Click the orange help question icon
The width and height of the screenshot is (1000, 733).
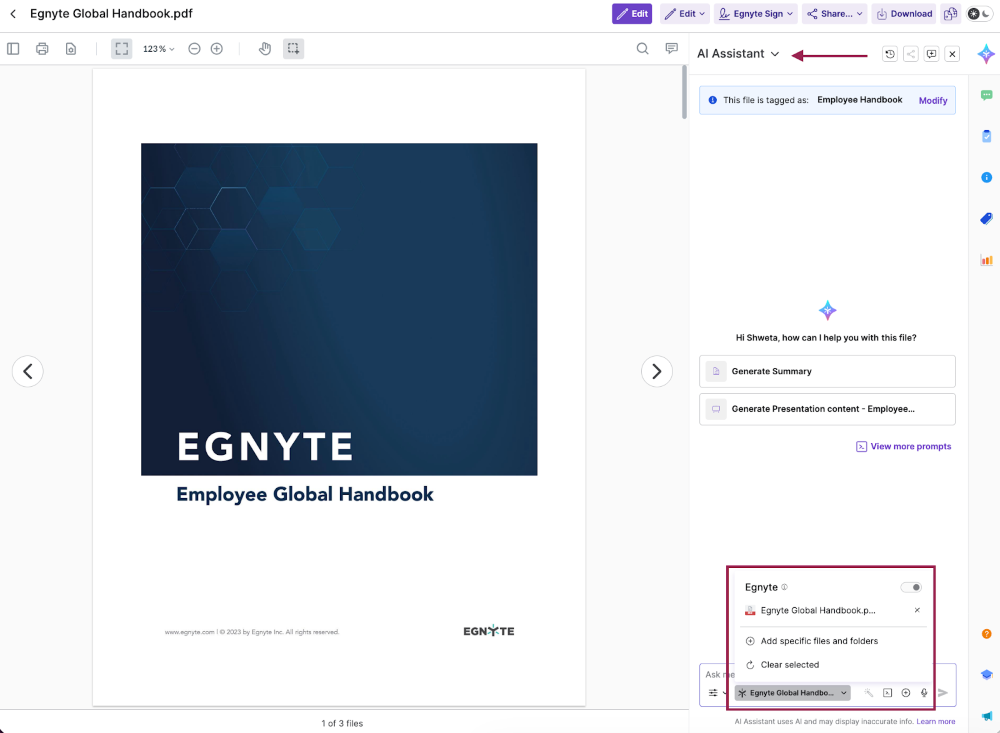(986, 634)
